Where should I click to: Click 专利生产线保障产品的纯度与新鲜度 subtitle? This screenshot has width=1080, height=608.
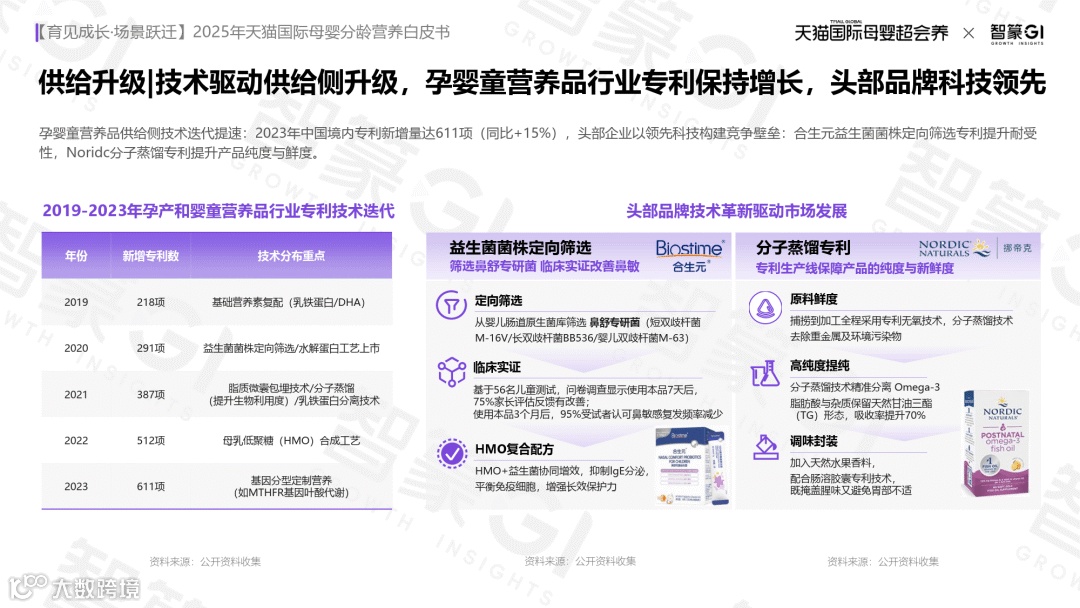point(855,268)
